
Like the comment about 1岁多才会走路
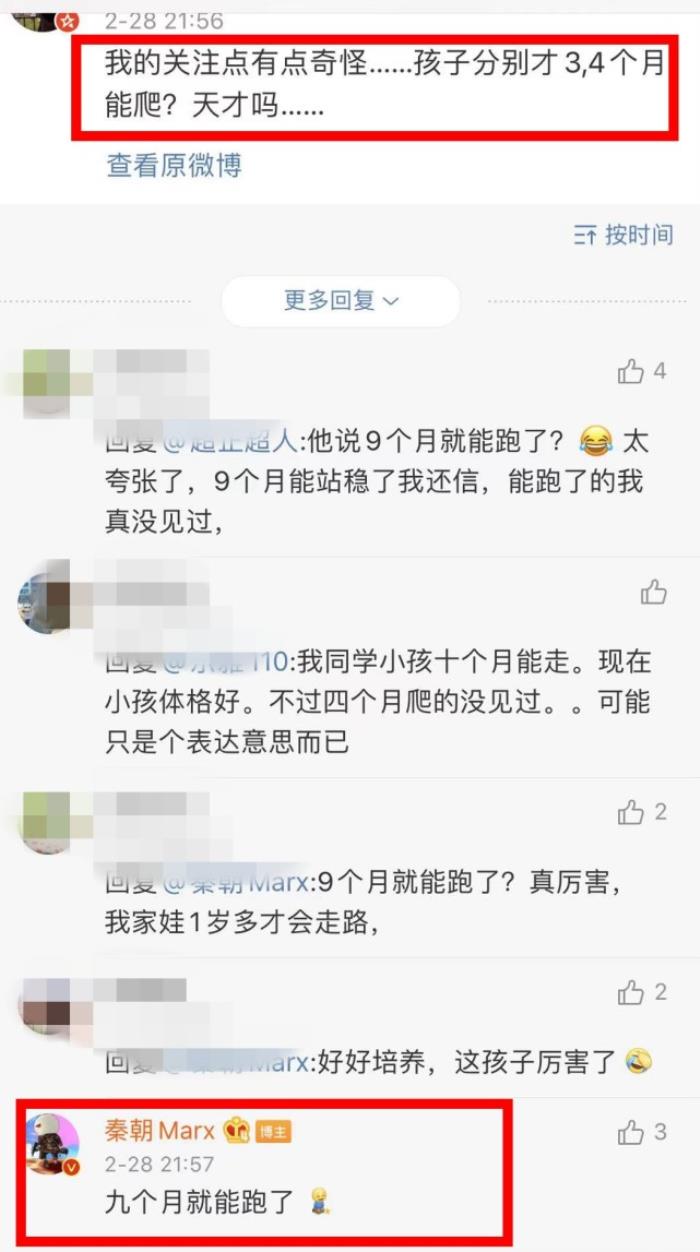[630, 812]
